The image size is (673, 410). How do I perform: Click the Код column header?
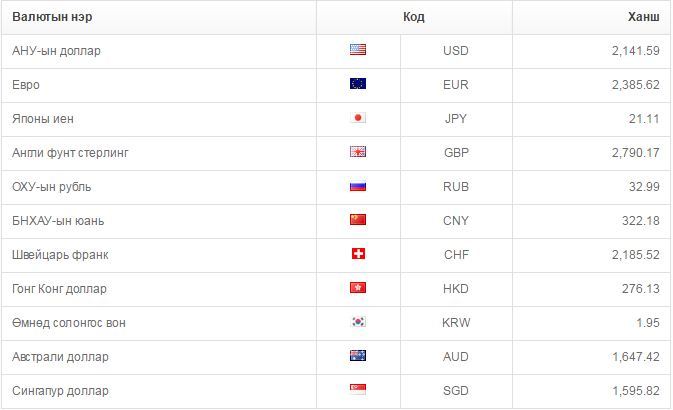pos(414,17)
